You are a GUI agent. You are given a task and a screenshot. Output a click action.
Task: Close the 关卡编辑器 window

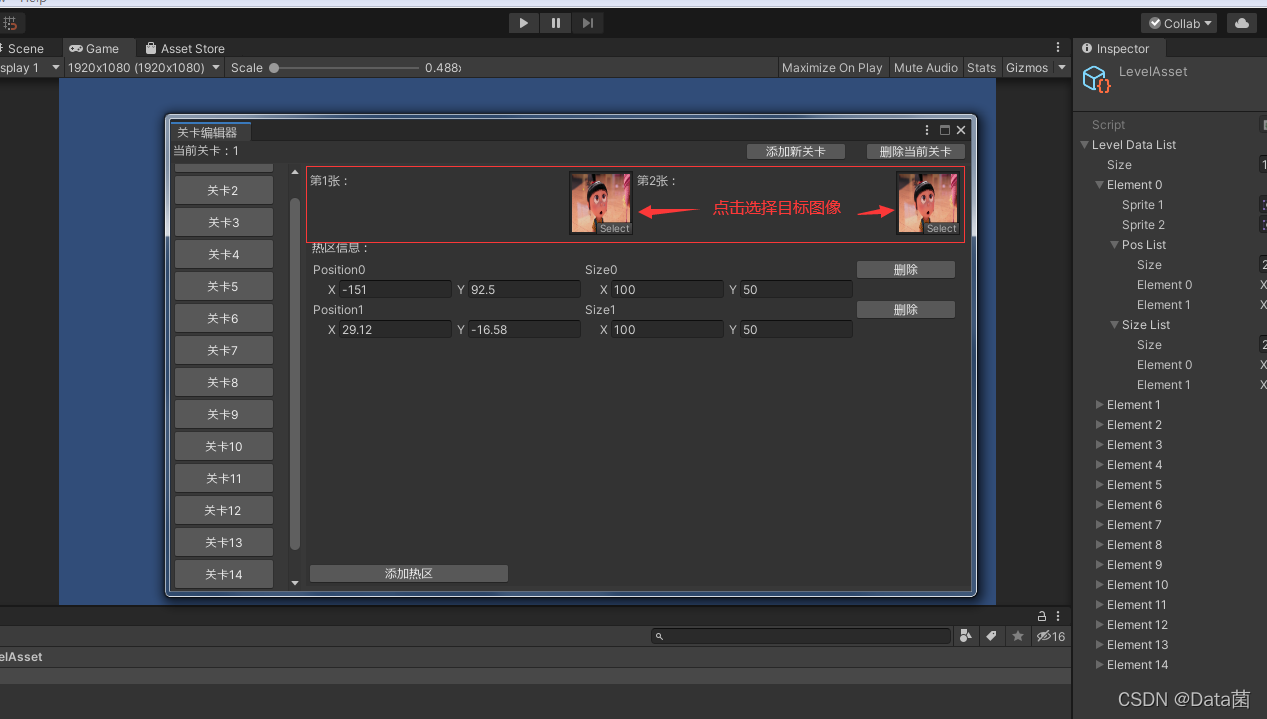coord(961,130)
